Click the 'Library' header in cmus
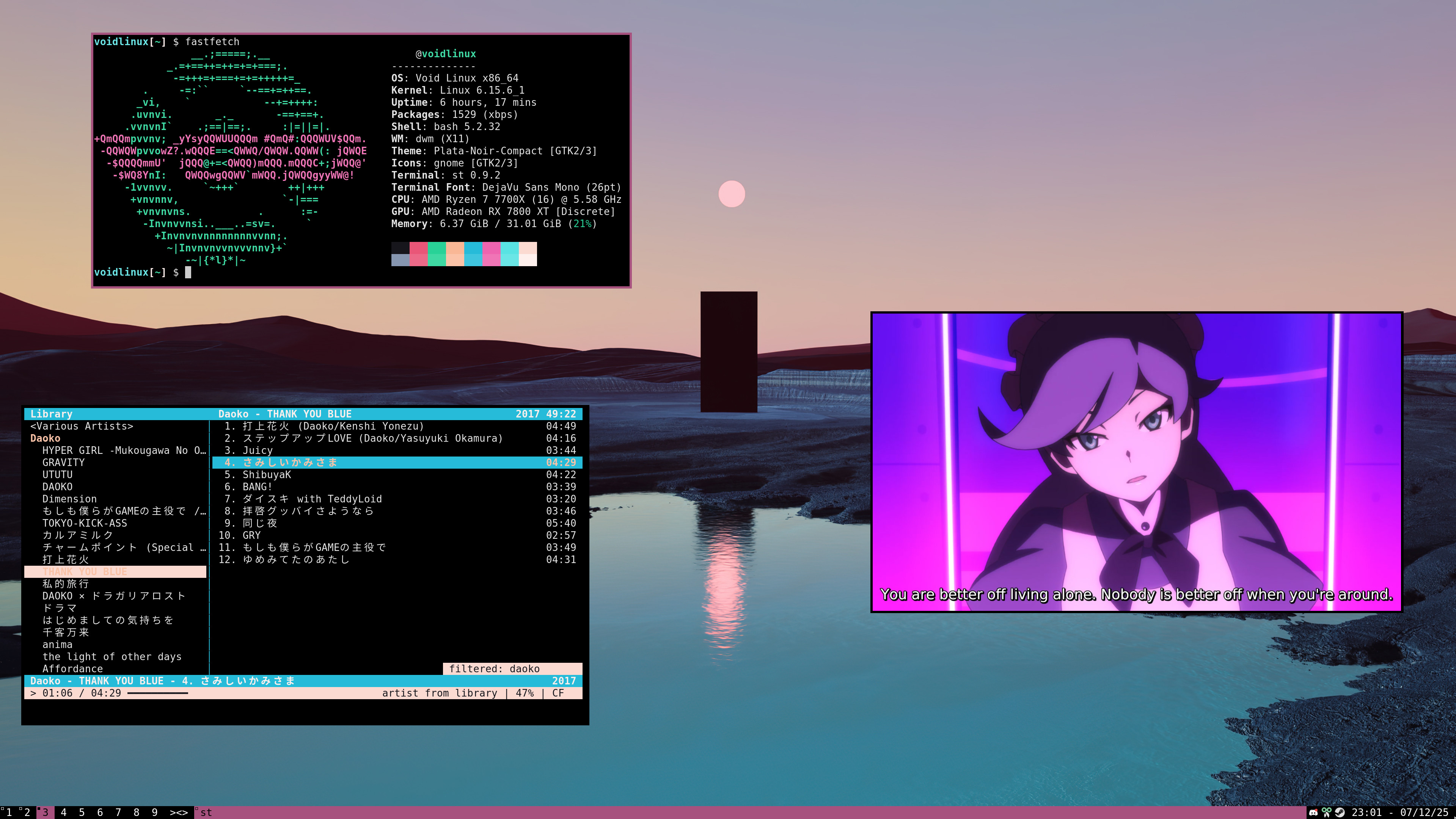Screen dimensions: 1456x819 52,414
